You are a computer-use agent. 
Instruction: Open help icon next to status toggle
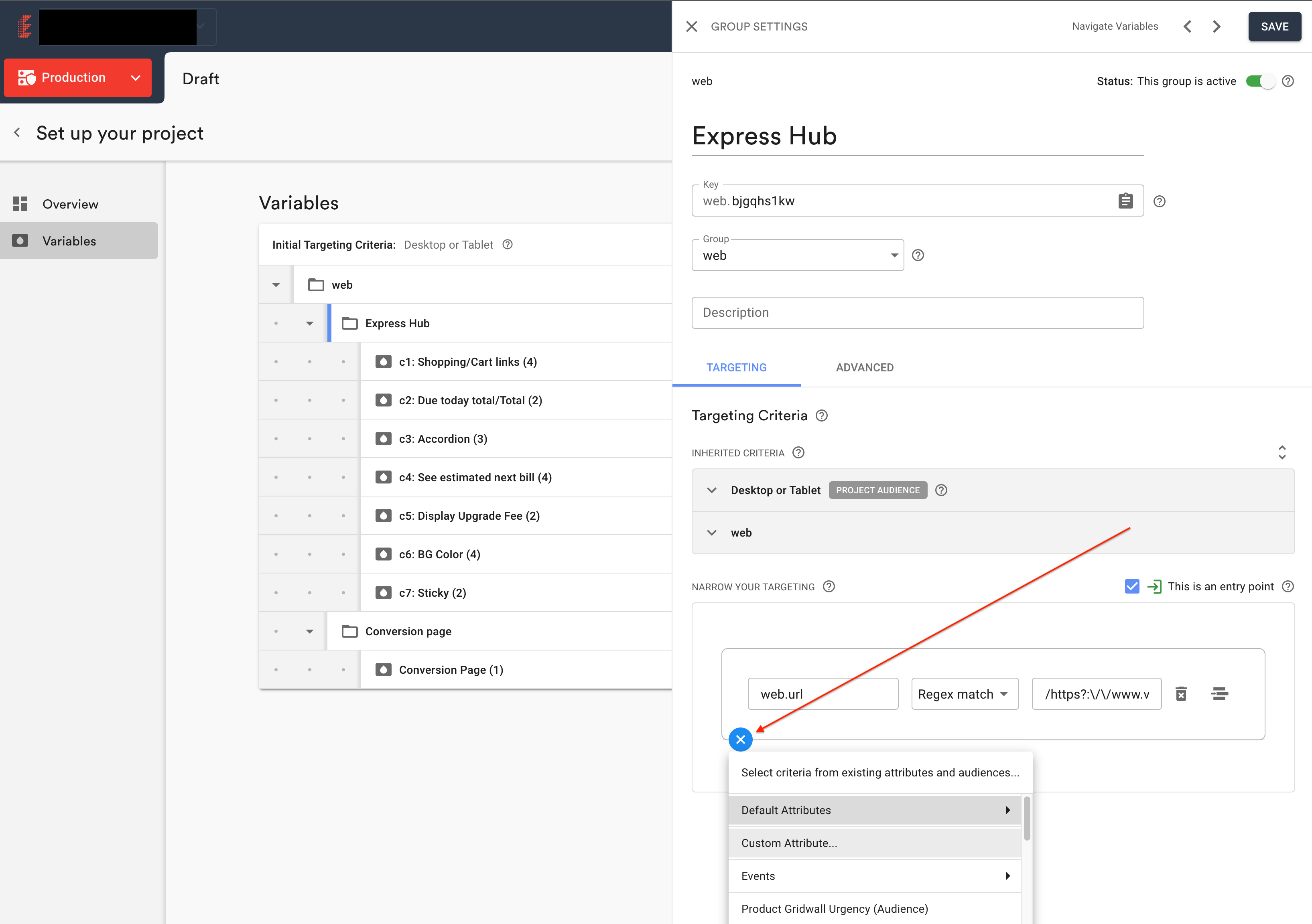[1288, 81]
